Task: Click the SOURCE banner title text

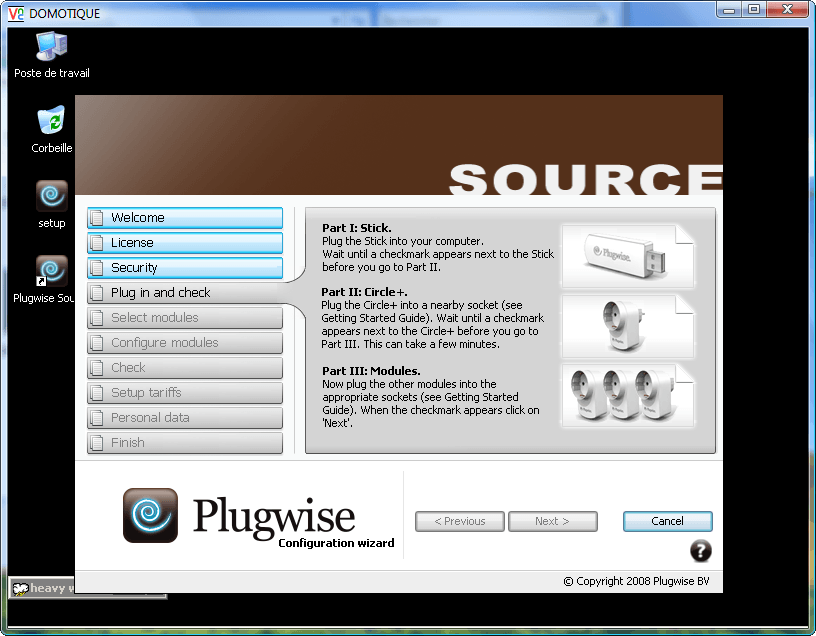Action: 585,179
